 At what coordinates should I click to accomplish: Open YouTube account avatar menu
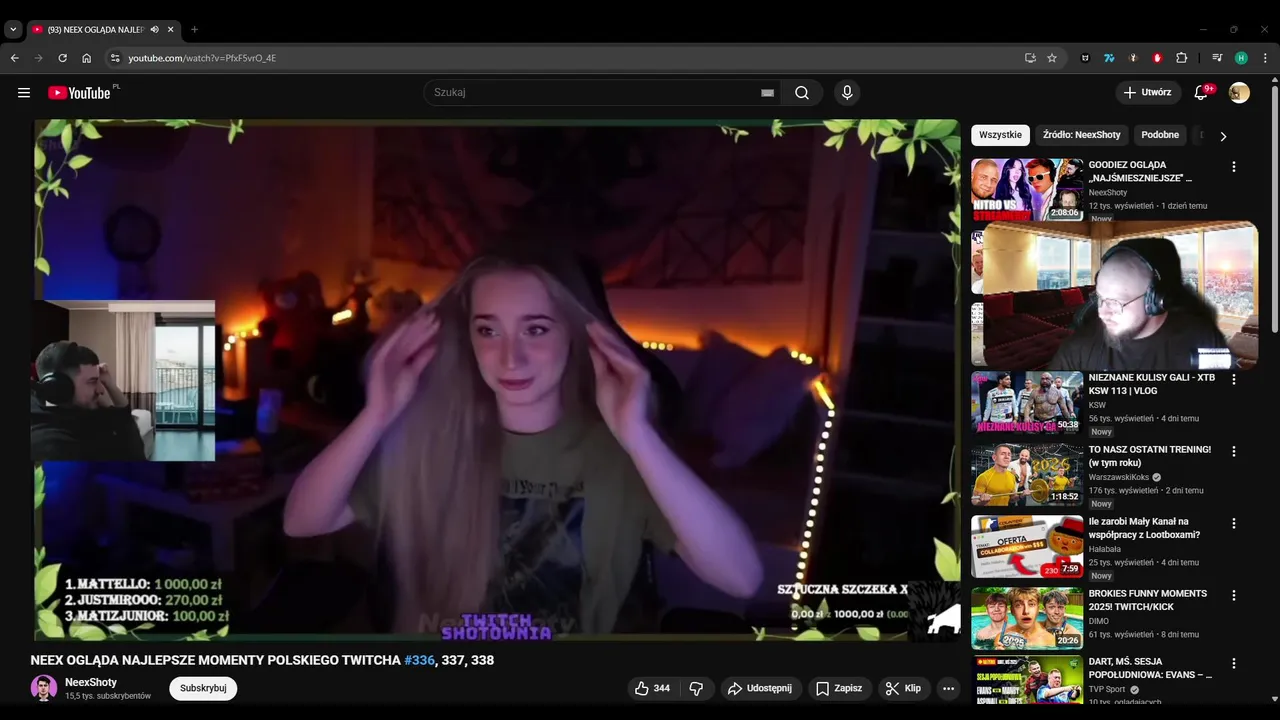click(x=1239, y=93)
